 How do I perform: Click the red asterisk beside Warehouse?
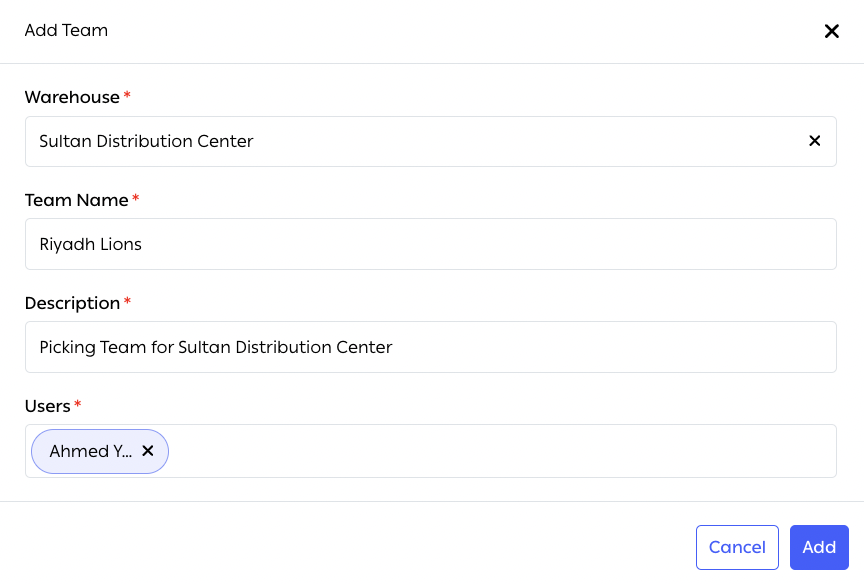[x=127, y=96]
